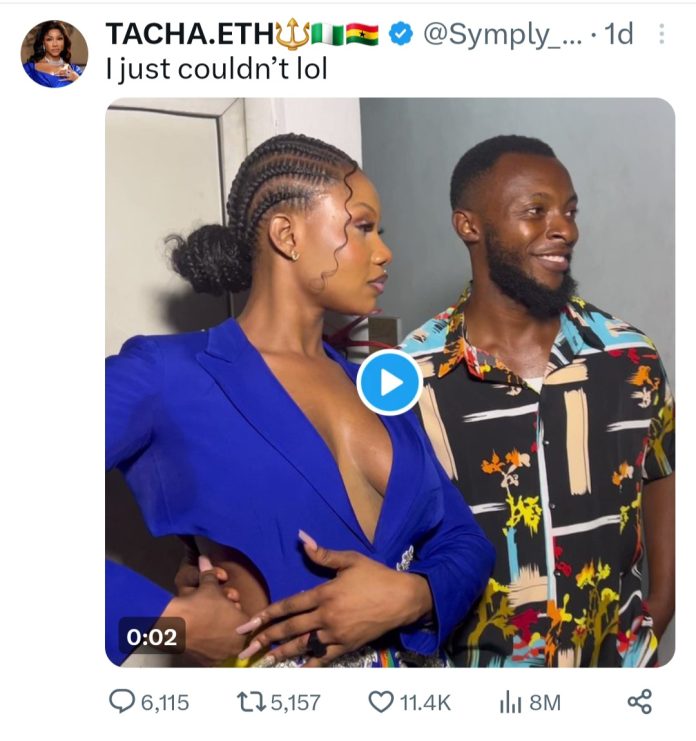Click the trident emoji in the name
696x741 pixels.
pos(293,33)
